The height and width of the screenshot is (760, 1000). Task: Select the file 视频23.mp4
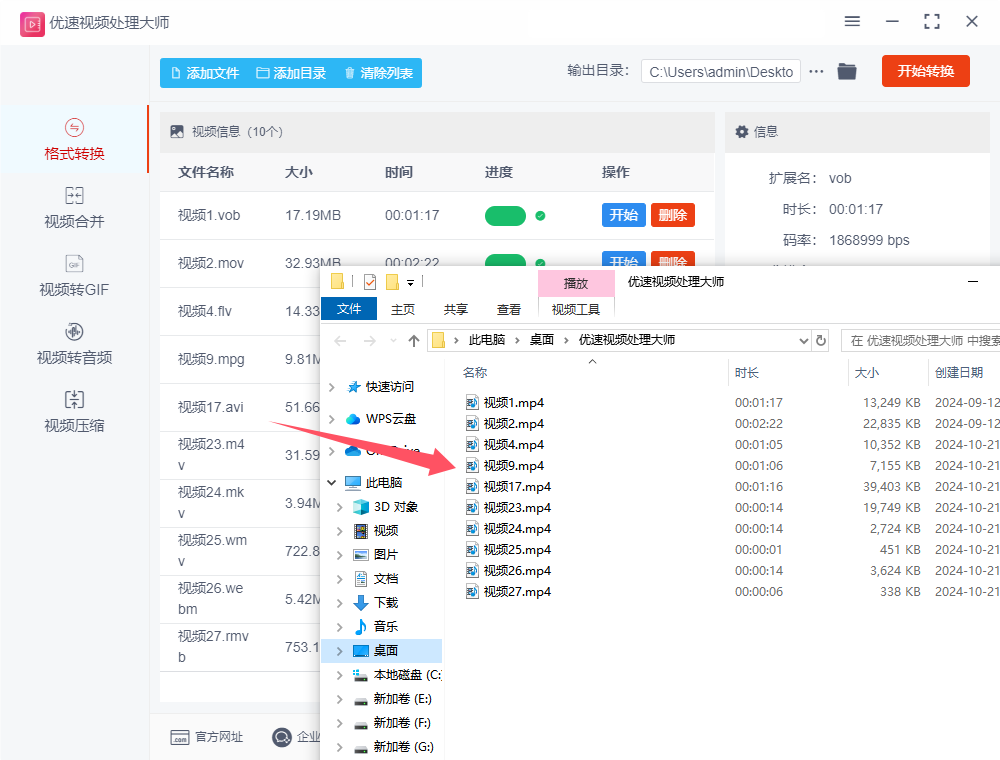pos(517,508)
